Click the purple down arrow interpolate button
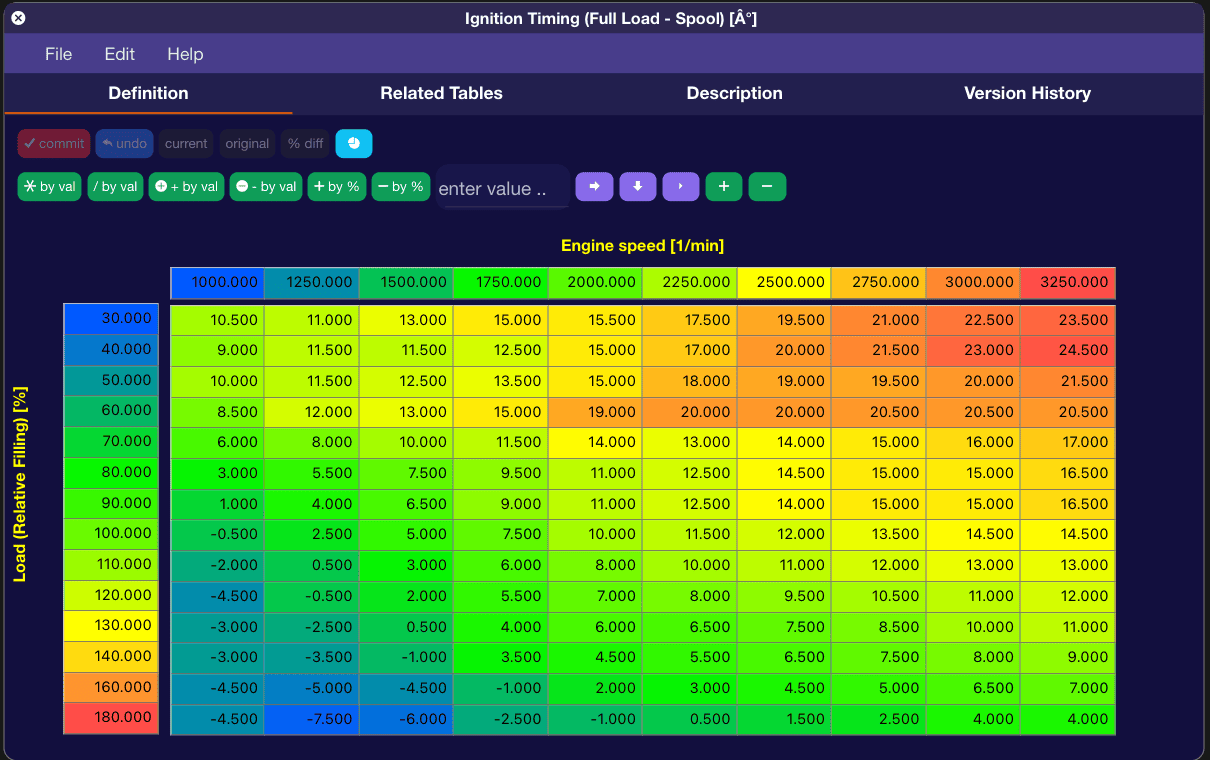 tap(638, 186)
